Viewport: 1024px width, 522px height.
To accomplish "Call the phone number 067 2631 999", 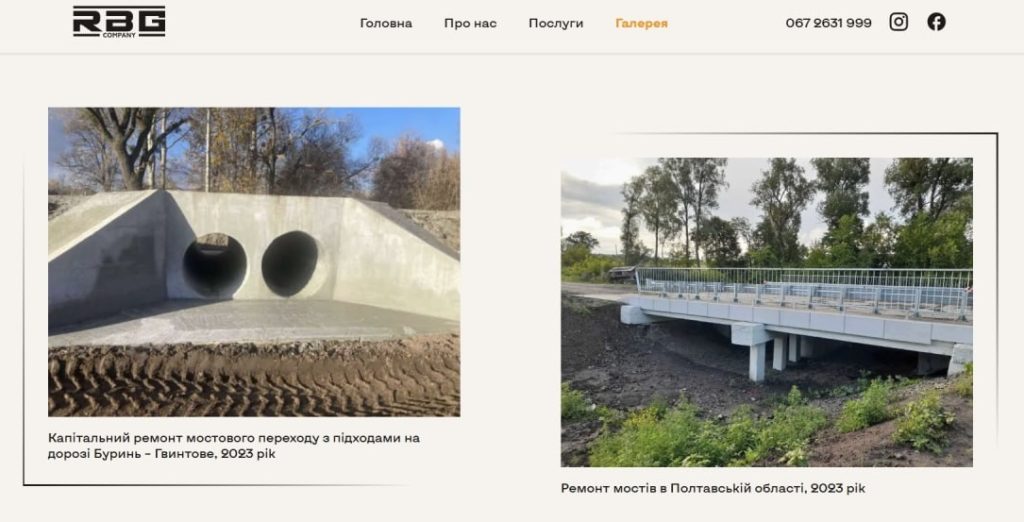I will (x=828, y=23).
